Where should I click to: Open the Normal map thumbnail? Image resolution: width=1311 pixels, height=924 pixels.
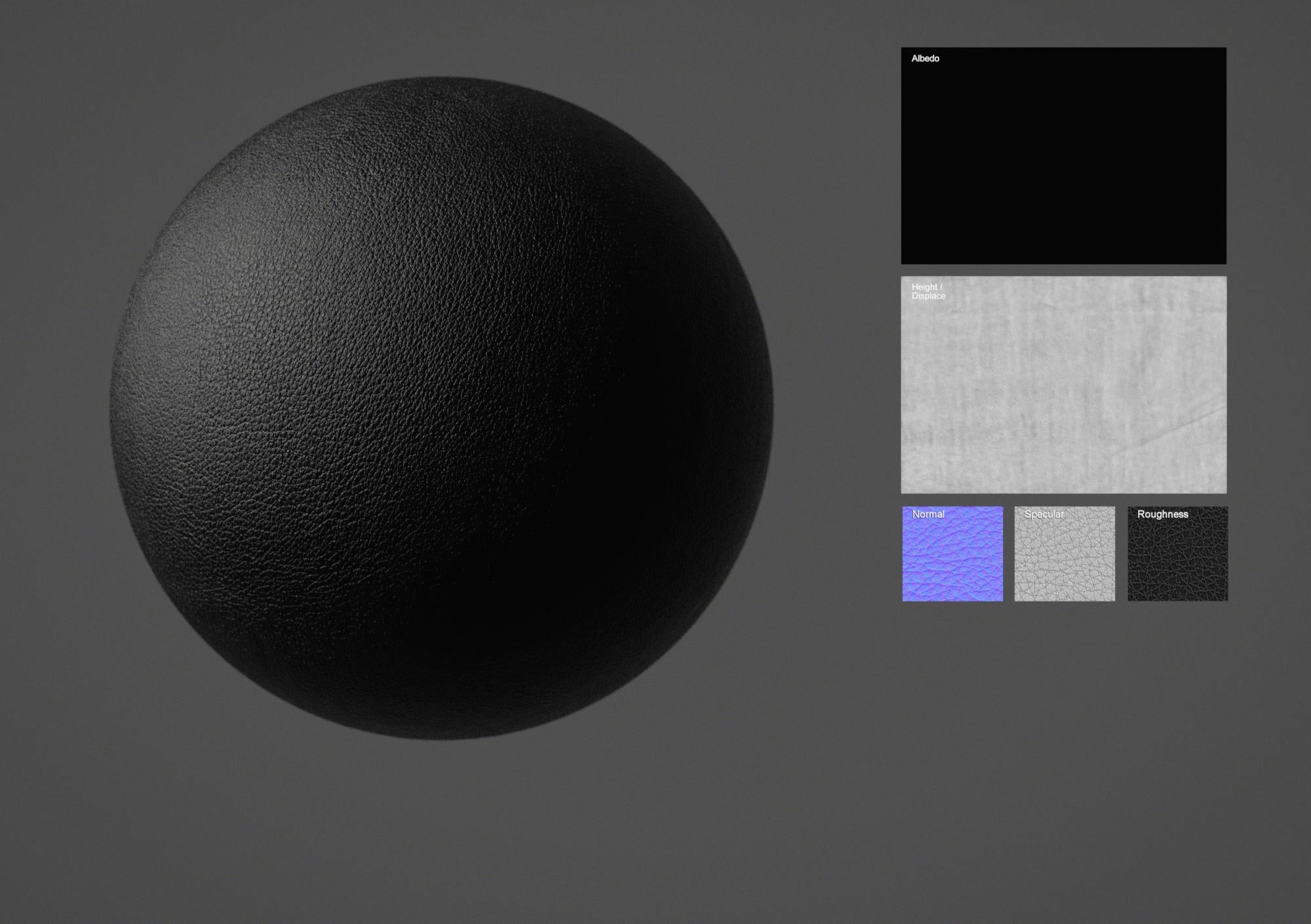point(952,554)
